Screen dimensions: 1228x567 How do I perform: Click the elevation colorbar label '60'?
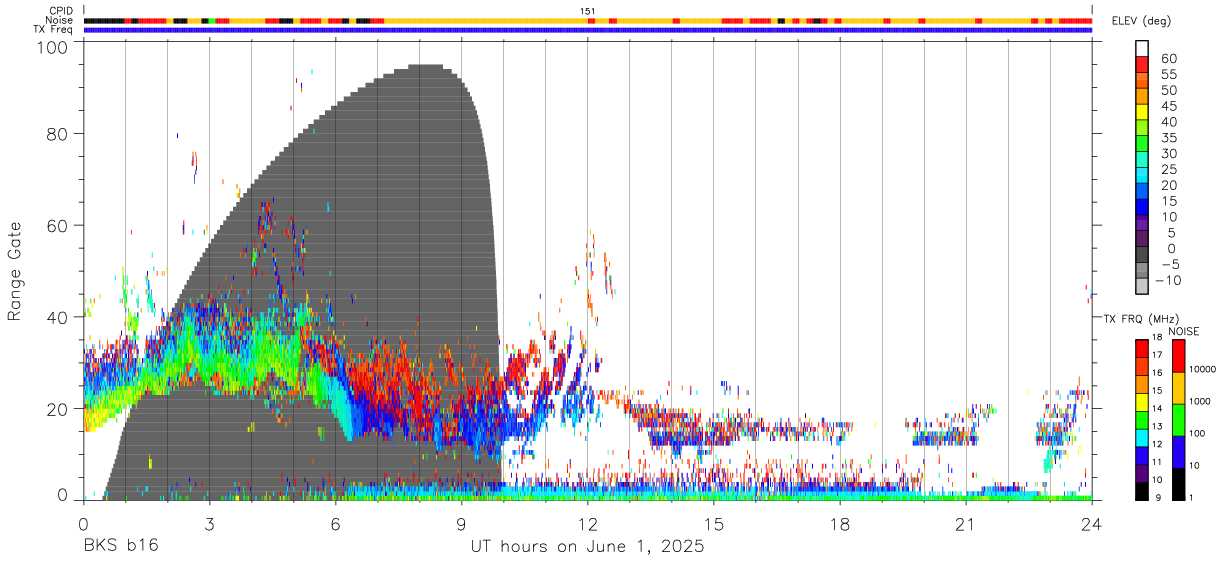(x=1167, y=58)
